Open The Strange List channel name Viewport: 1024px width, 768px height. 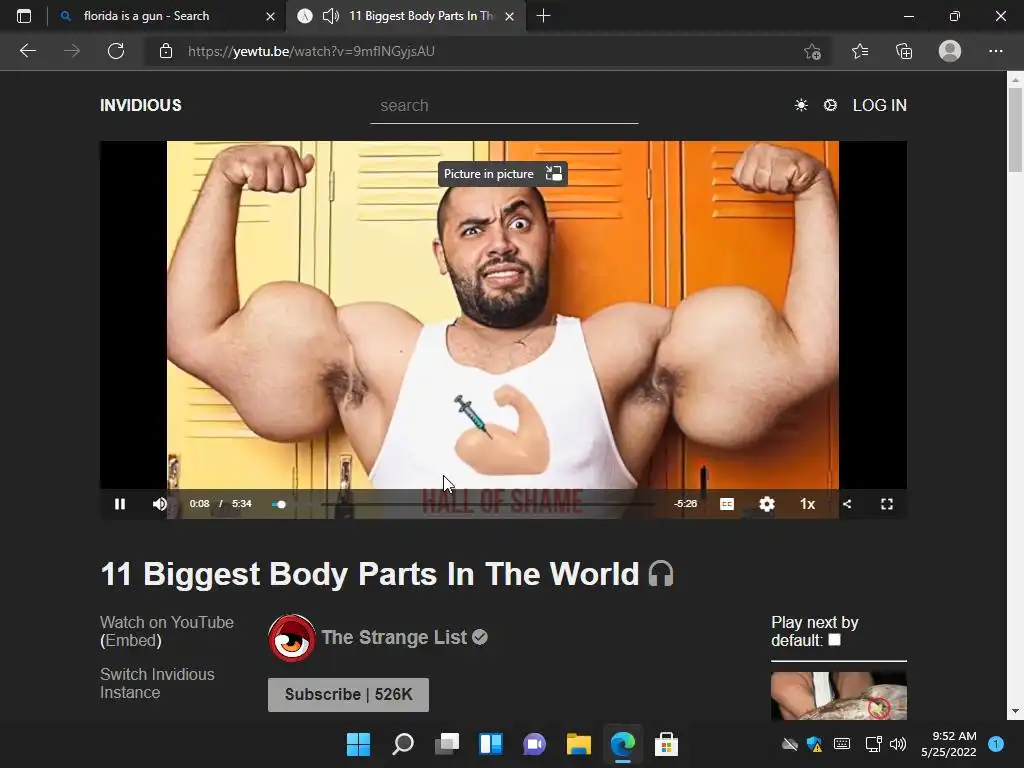click(x=394, y=637)
